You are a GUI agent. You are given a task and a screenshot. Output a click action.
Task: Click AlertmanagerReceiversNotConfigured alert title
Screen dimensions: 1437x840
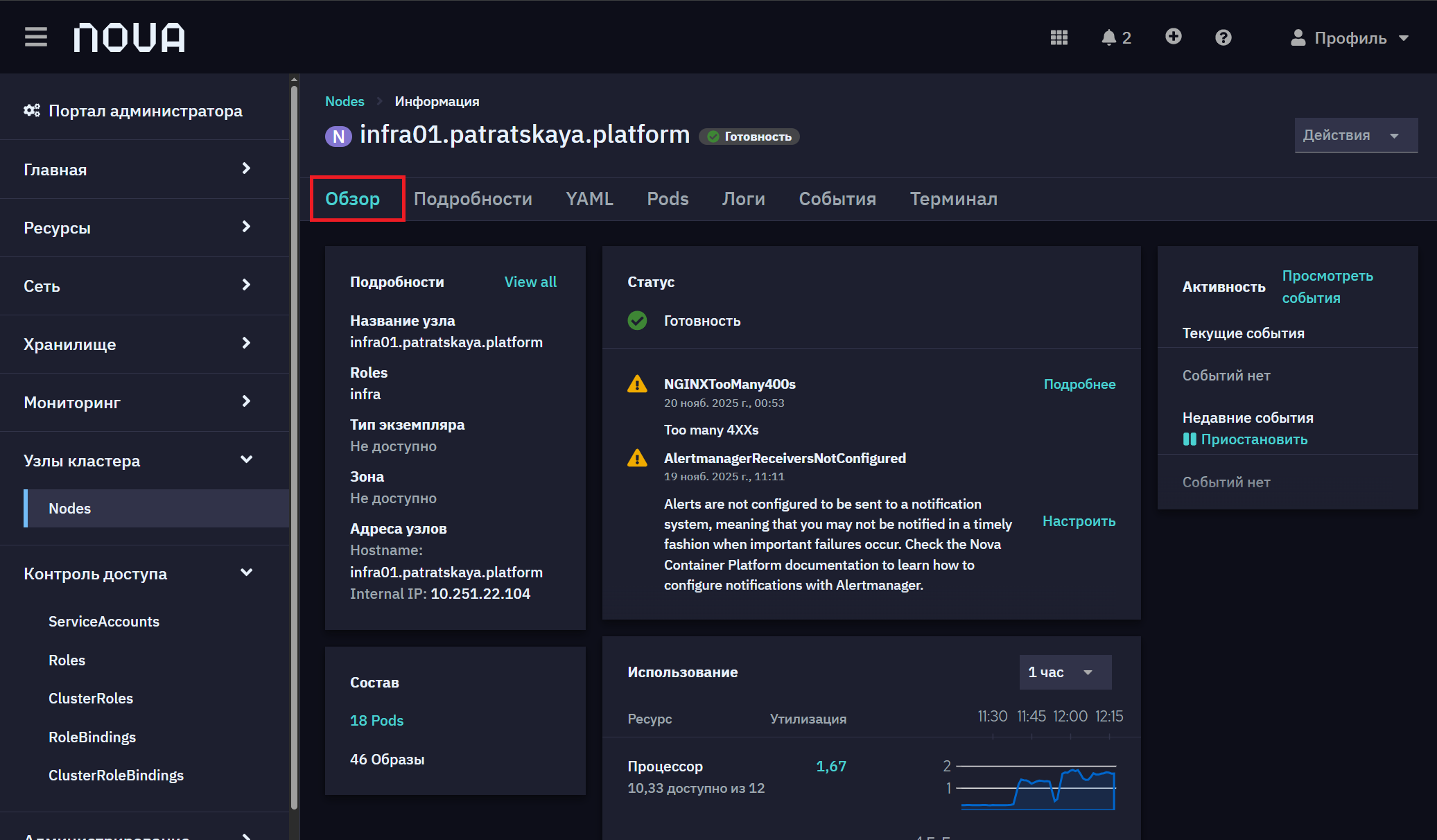[785, 458]
